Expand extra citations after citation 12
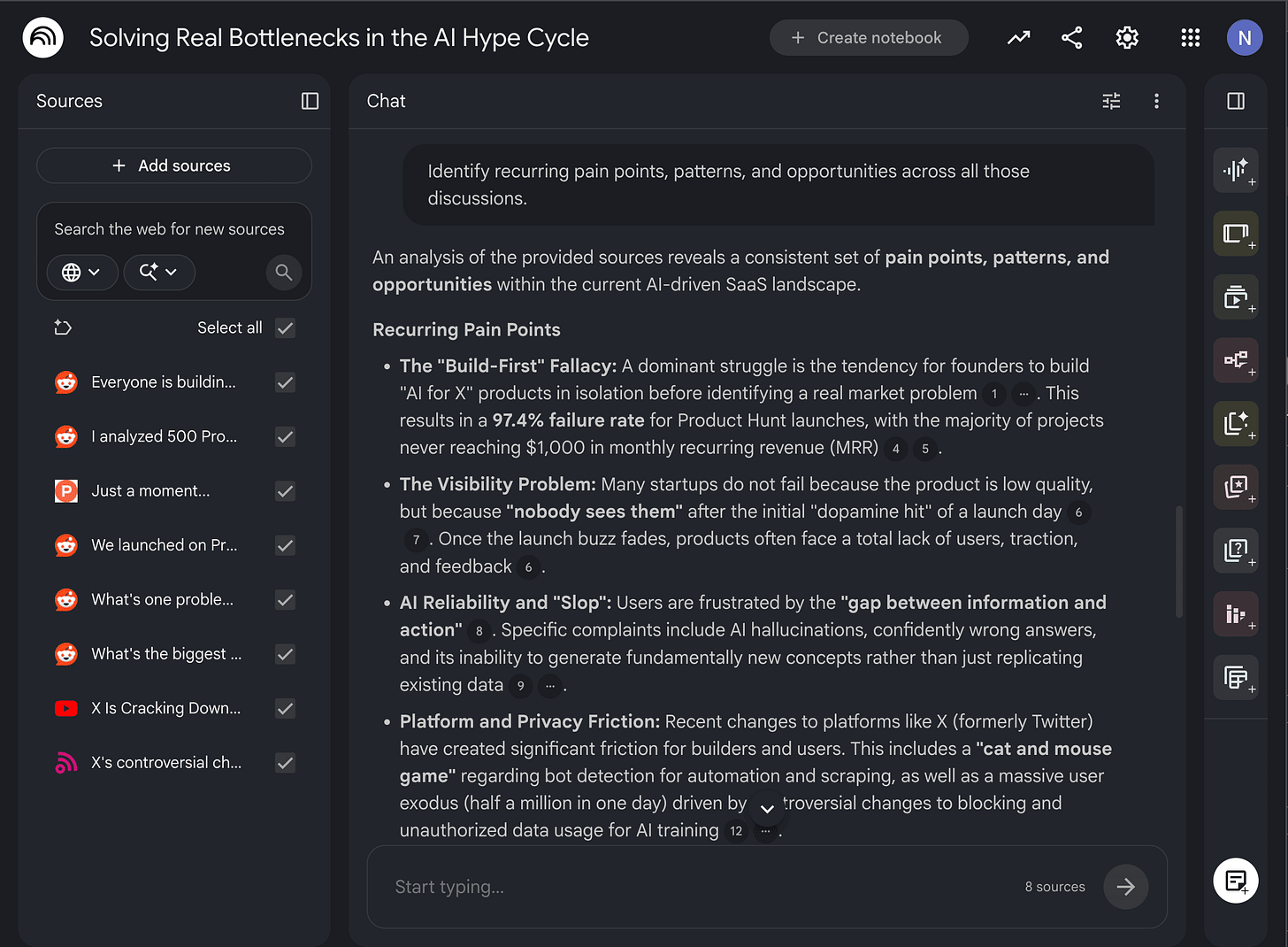 click(765, 831)
